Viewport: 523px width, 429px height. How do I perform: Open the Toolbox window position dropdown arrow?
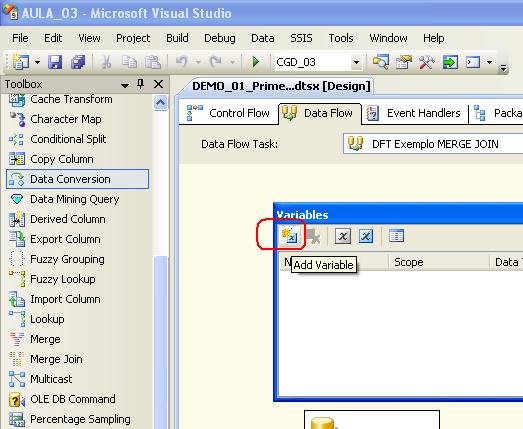[125, 85]
